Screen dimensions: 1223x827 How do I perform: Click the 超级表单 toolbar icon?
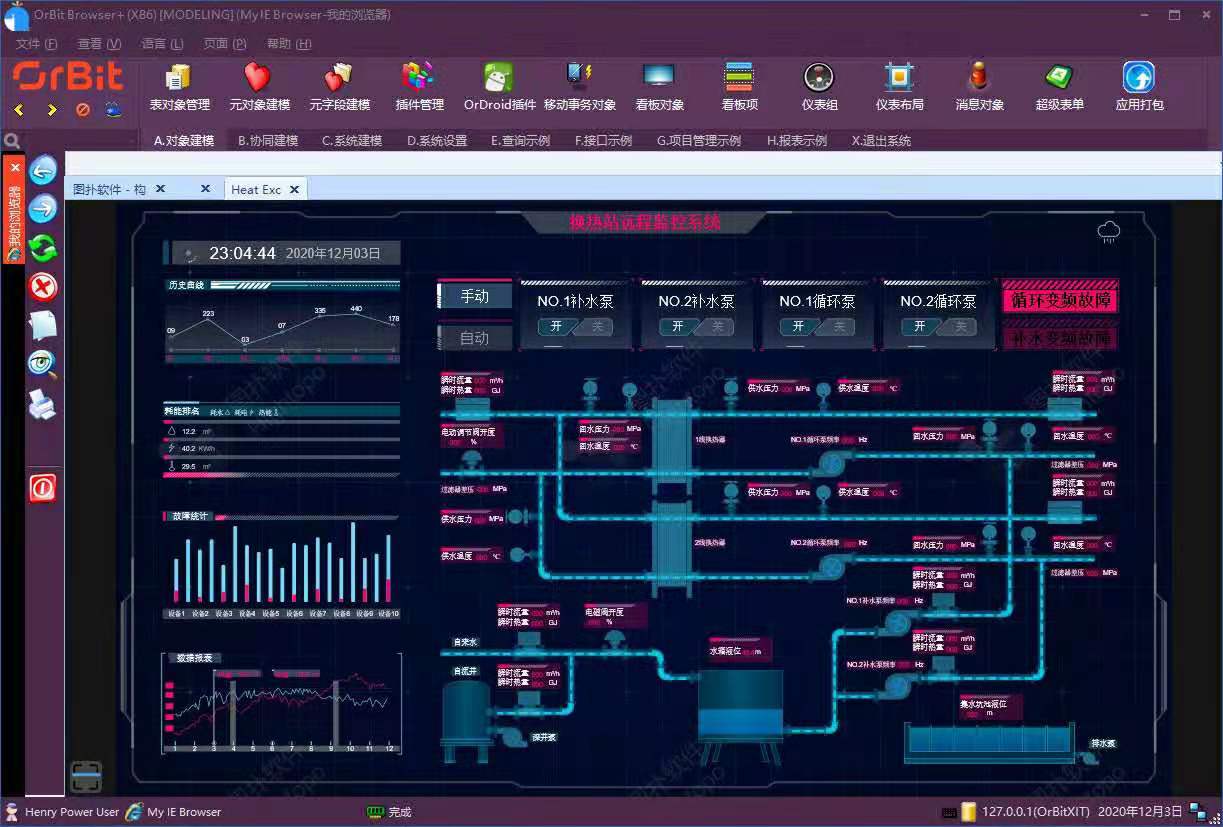click(x=1059, y=86)
